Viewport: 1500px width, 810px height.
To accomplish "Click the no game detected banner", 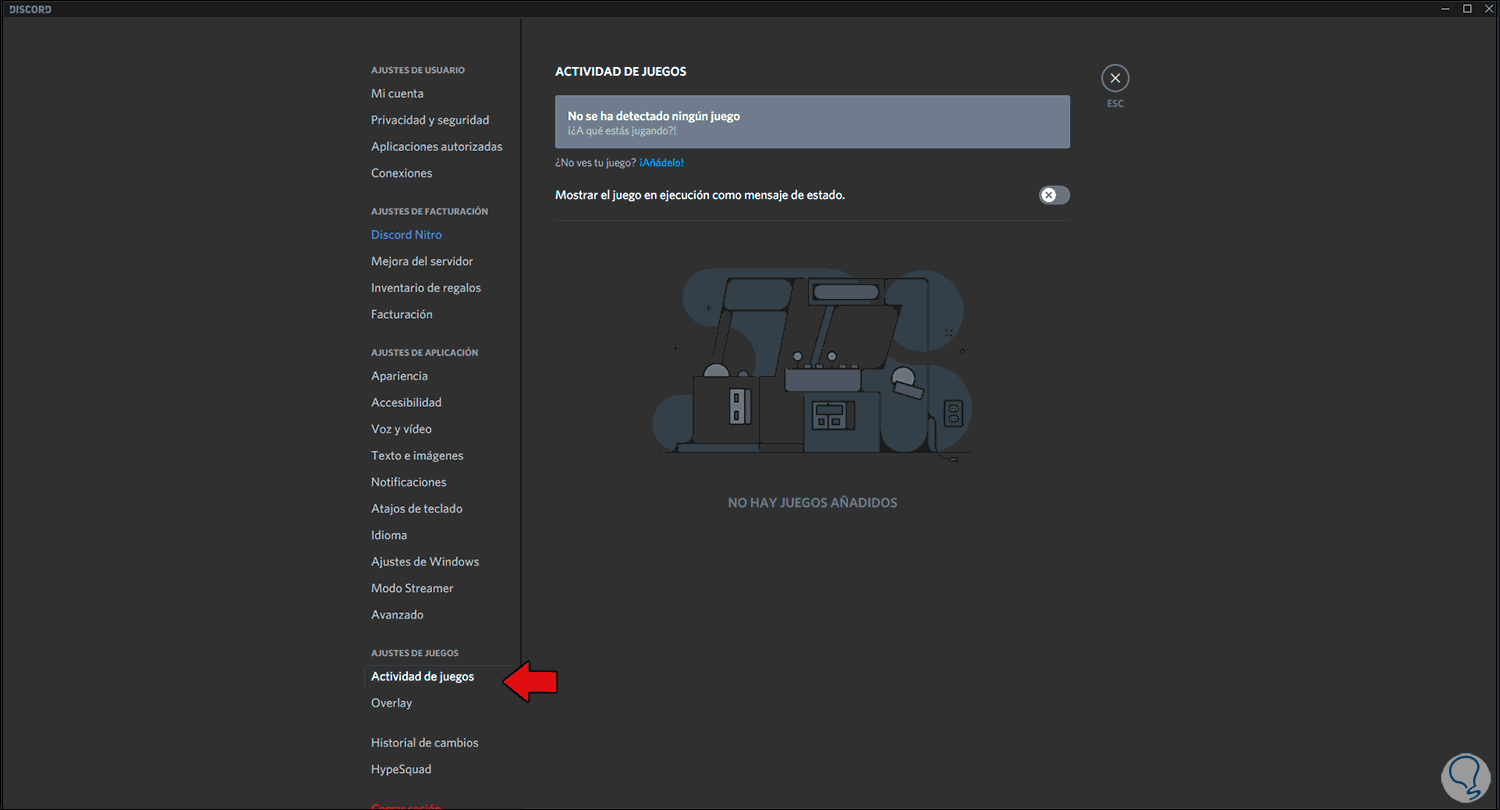I will click(x=812, y=122).
